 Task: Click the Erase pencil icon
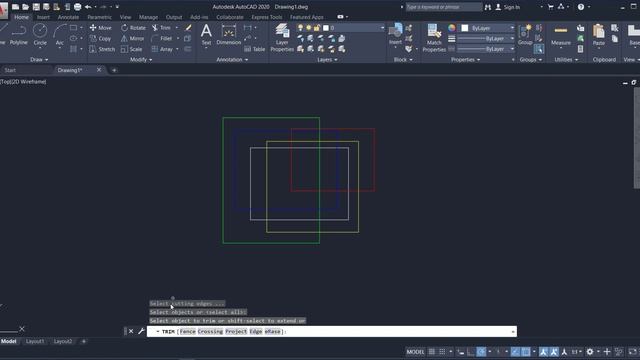pyautogui.click(x=188, y=28)
